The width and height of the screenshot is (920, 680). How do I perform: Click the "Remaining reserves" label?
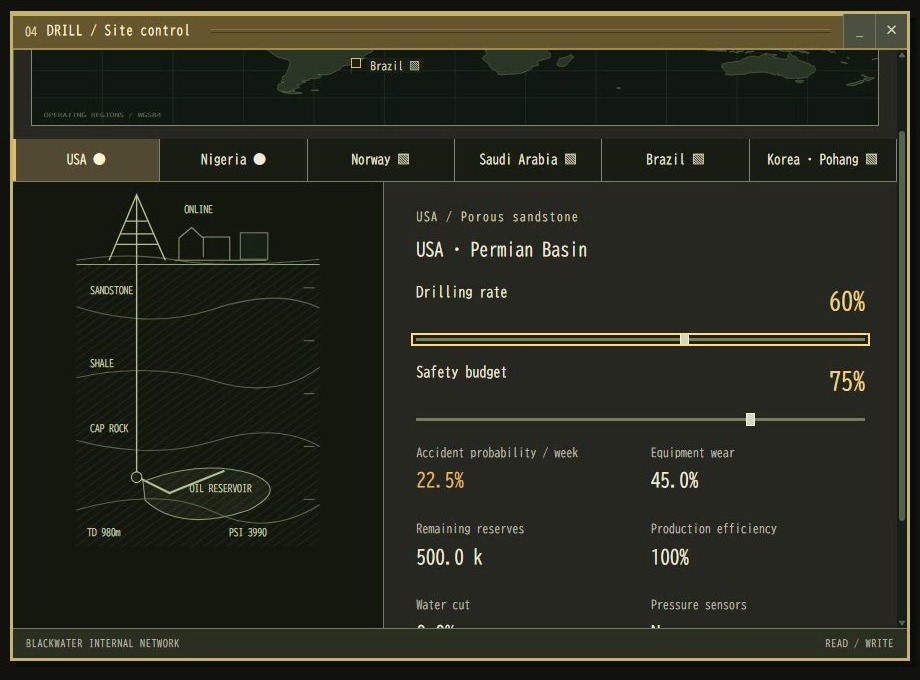(x=470, y=529)
